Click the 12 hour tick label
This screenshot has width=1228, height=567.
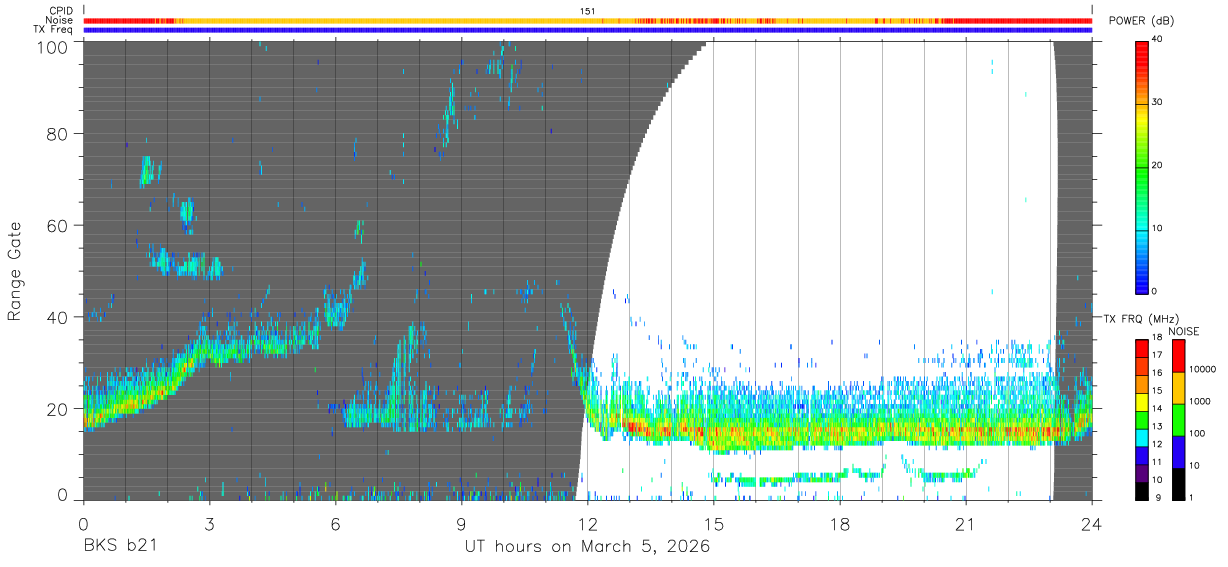[588, 522]
